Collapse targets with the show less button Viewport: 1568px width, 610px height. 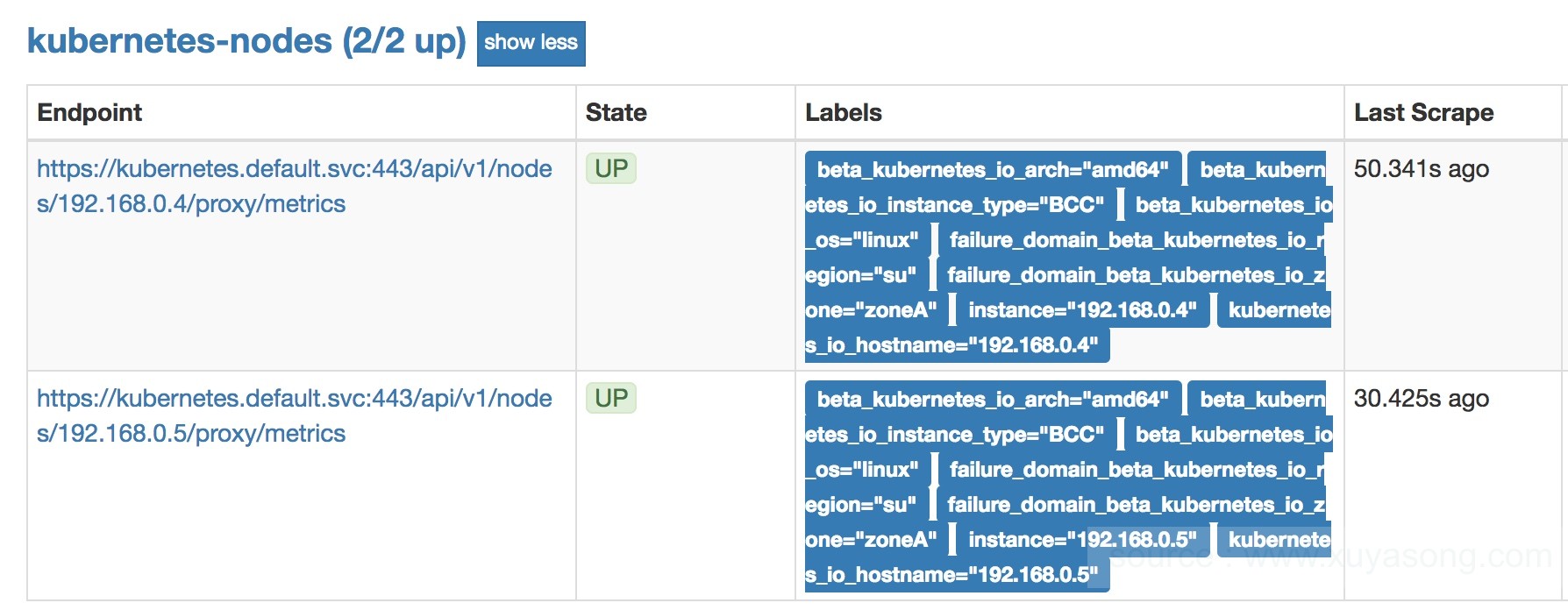(x=531, y=43)
